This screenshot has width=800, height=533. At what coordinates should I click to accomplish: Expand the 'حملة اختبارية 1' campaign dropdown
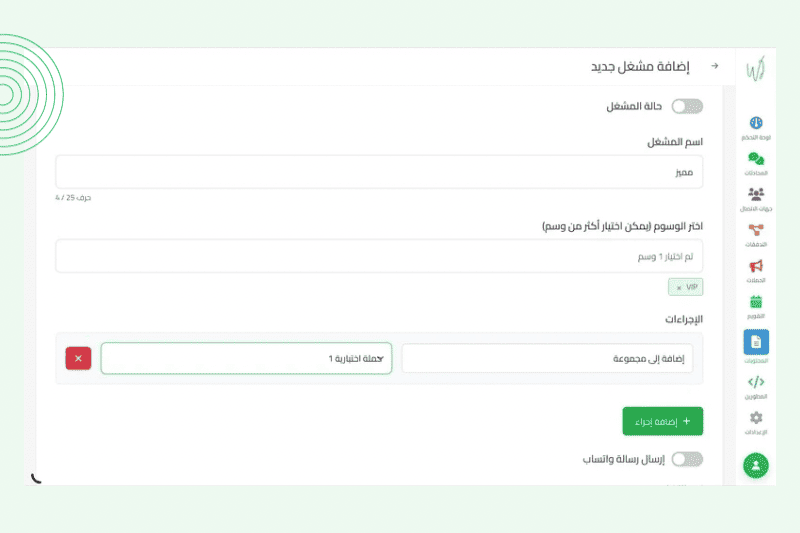pos(246,358)
